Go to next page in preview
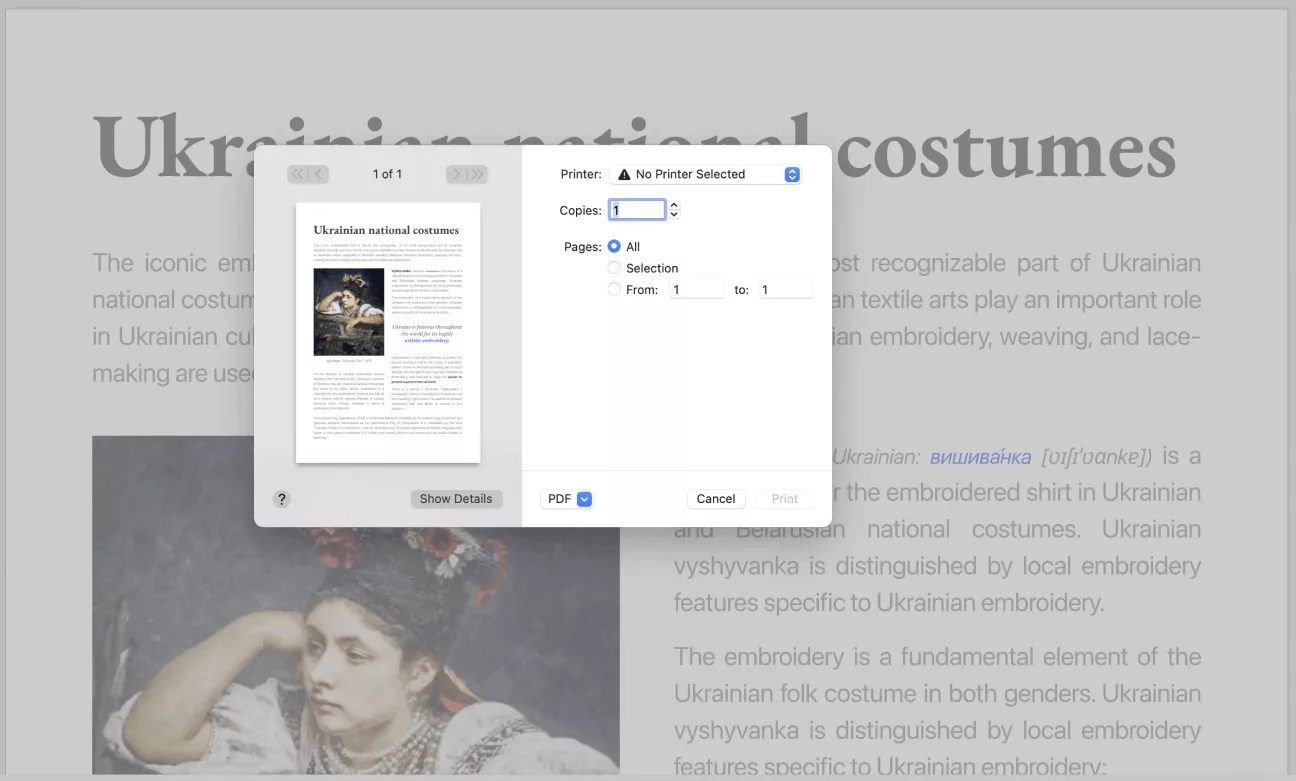Image resolution: width=1296 pixels, height=781 pixels. coord(456,174)
